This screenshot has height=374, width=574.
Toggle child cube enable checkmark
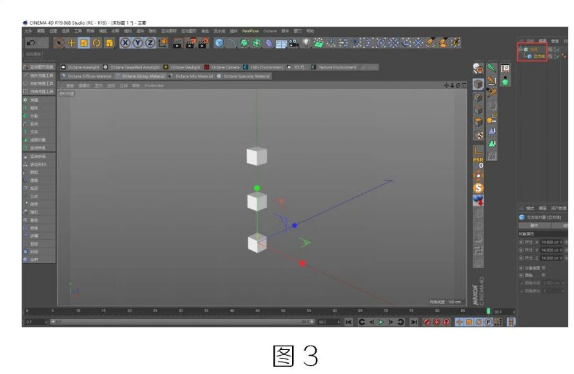[558, 56]
